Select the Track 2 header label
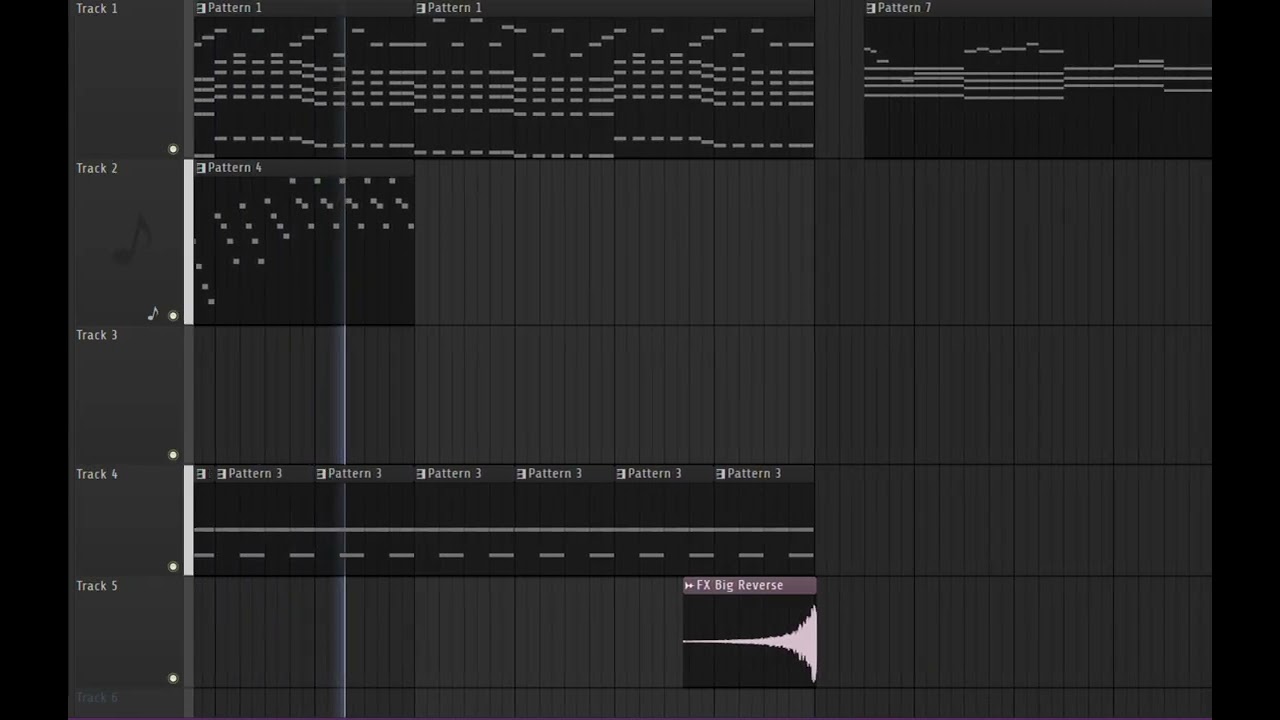The height and width of the screenshot is (720, 1280). tap(97, 168)
